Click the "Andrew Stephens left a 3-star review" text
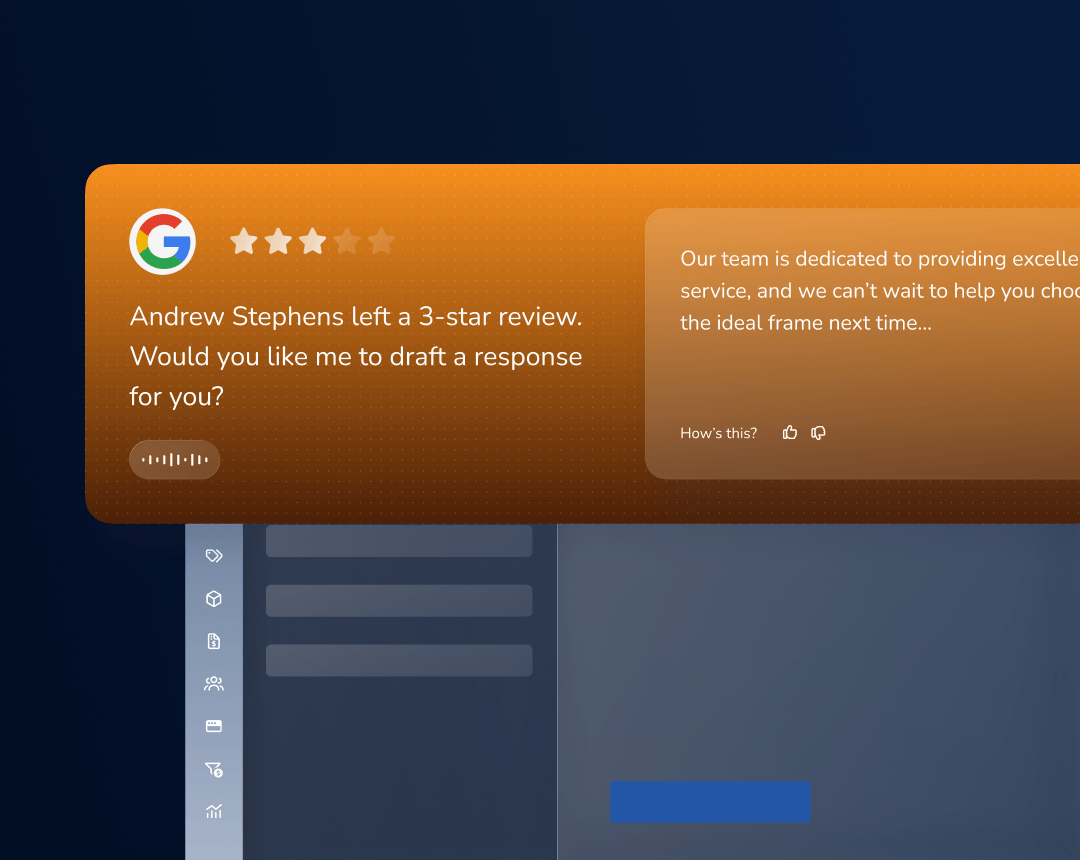1080x860 pixels. (x=355, y=317)
